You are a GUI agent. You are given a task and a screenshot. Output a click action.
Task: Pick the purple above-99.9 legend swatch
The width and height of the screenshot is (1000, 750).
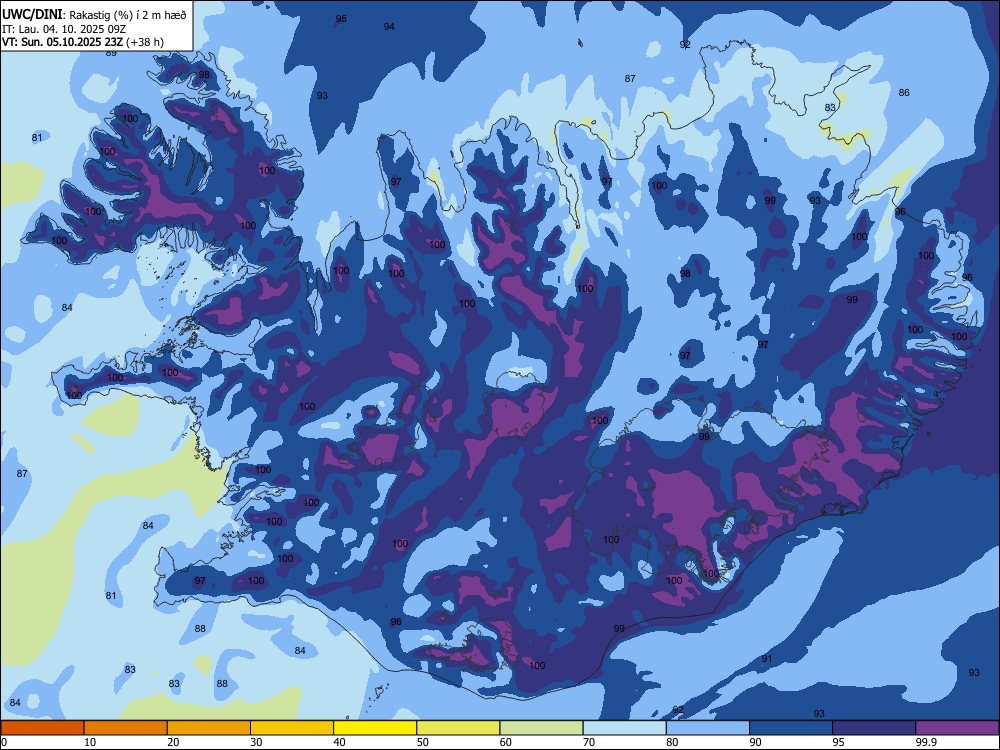click(x=957, y=728)
